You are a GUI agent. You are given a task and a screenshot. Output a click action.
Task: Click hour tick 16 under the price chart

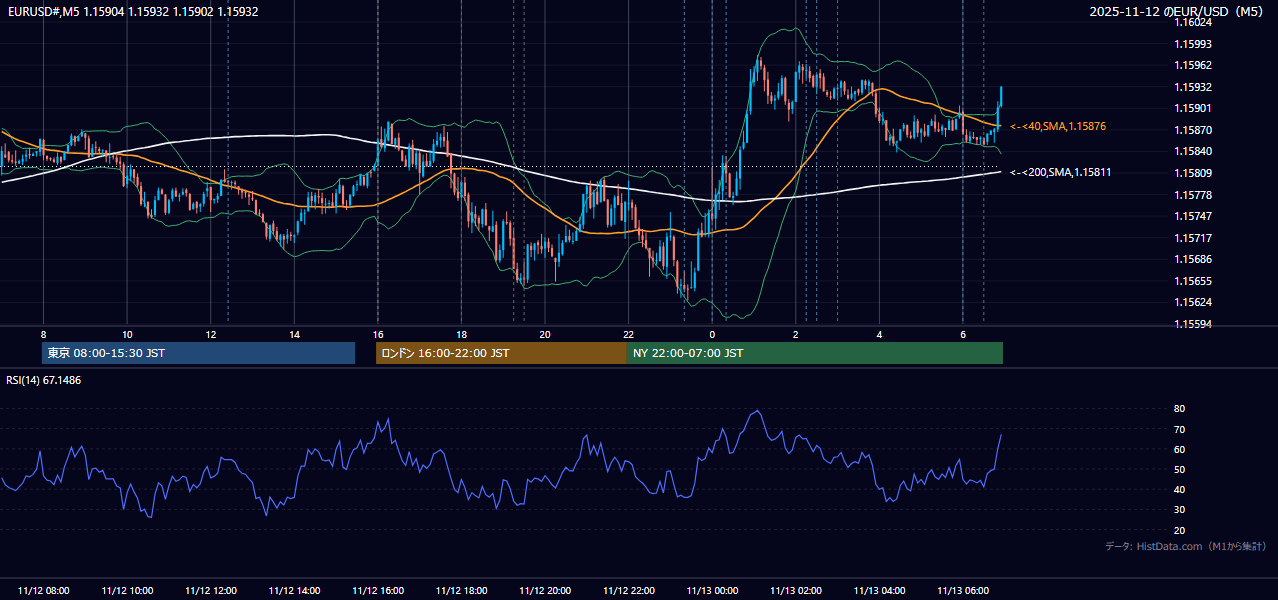(378, 334)
